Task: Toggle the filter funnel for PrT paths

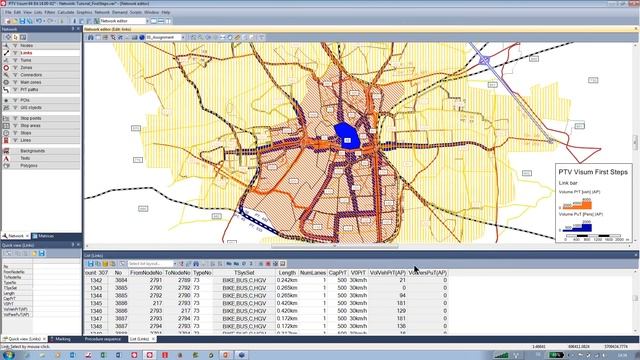Action: (x=15, y=89)
